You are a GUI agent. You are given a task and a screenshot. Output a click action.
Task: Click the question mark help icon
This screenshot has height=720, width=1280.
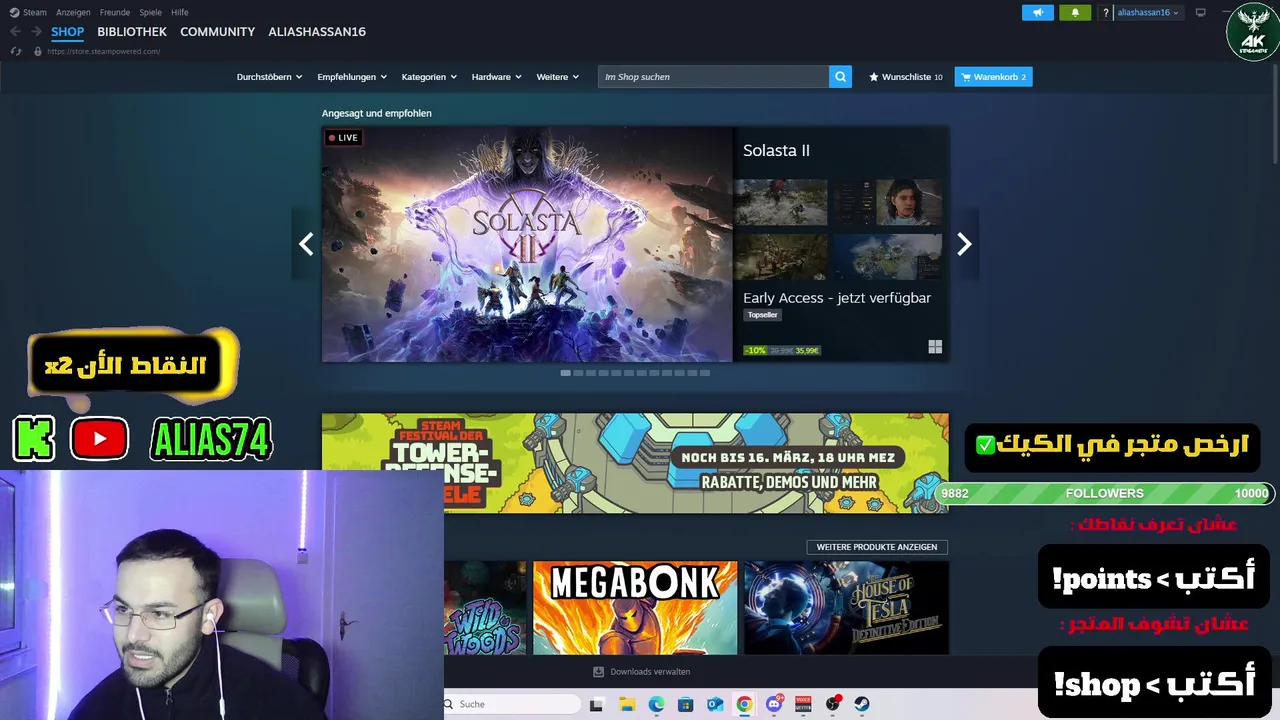(1105, 12)
